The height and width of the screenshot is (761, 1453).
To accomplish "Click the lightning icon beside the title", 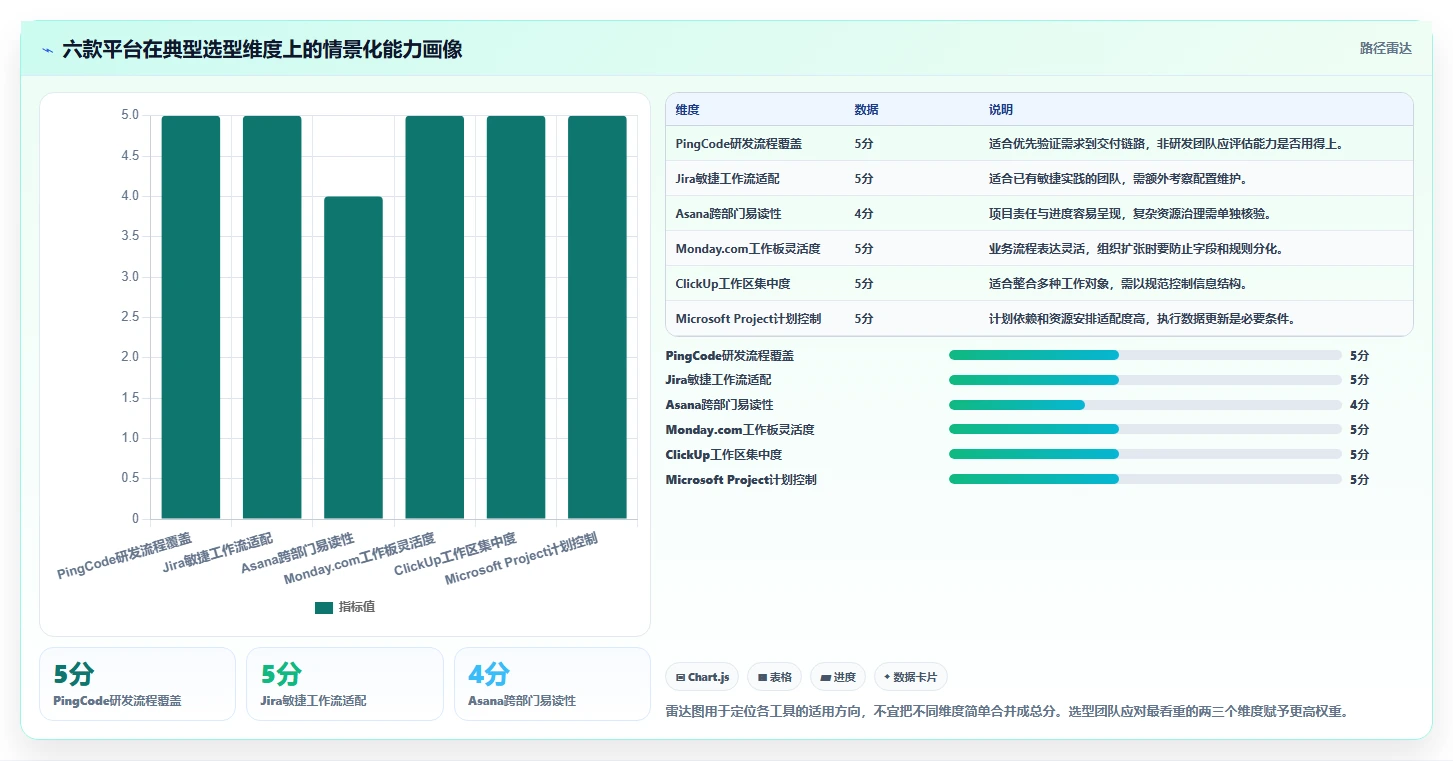I will [x=47, y=49].
